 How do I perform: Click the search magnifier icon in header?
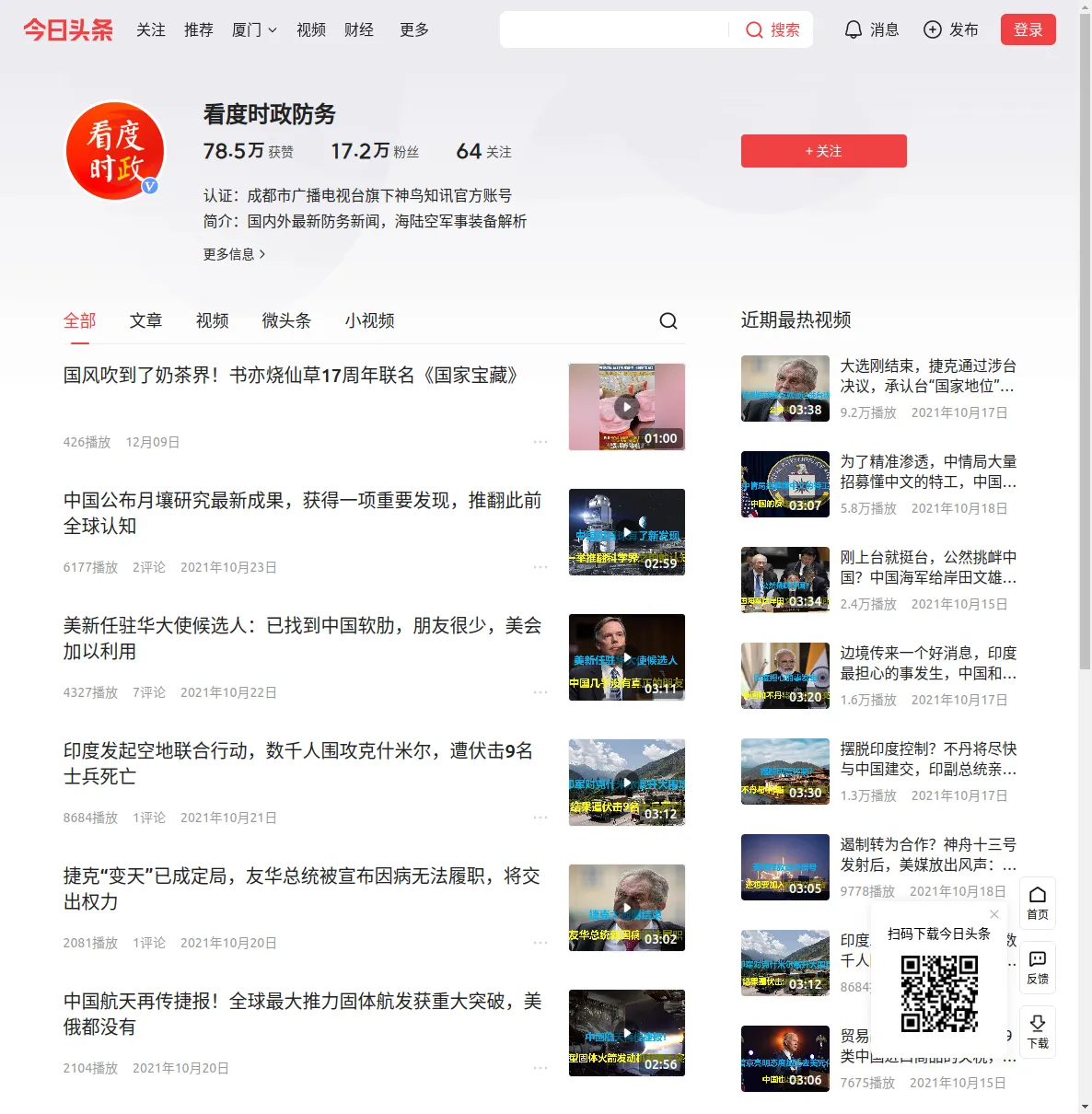[754, 30]
